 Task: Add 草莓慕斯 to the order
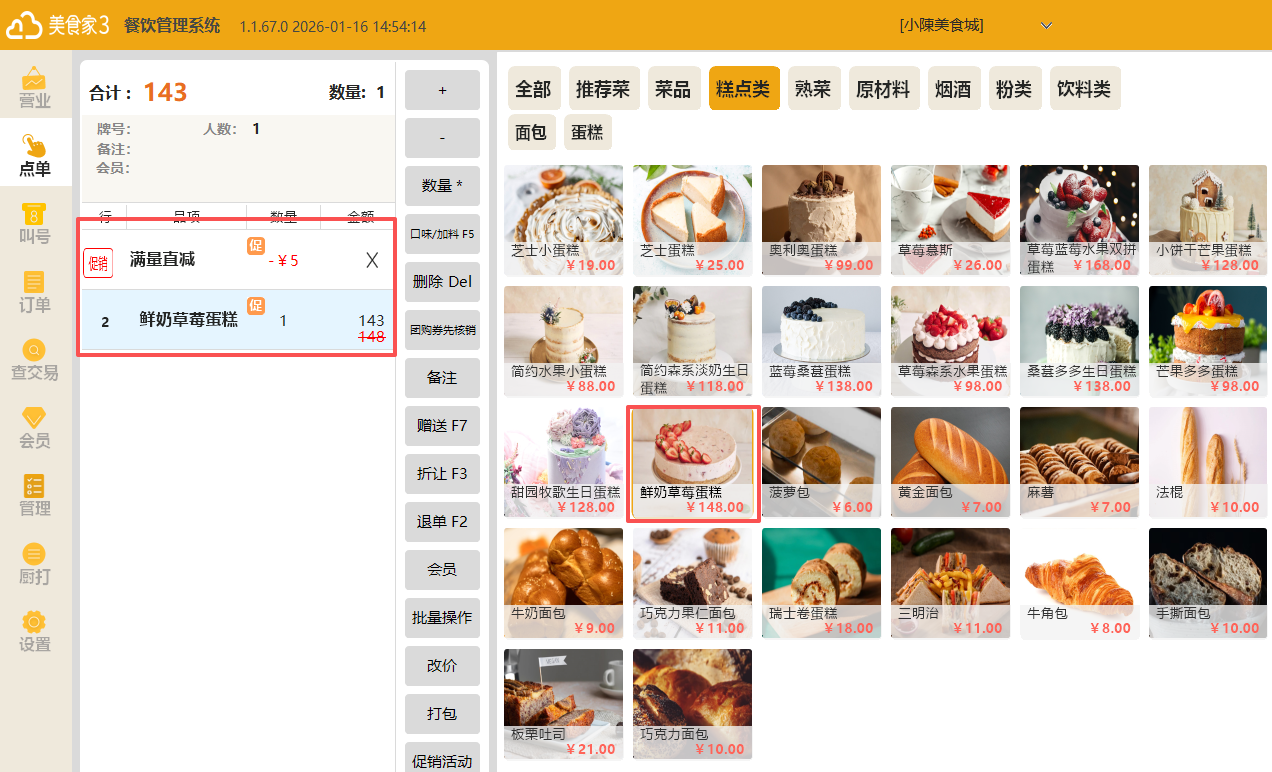pos(950,220)
